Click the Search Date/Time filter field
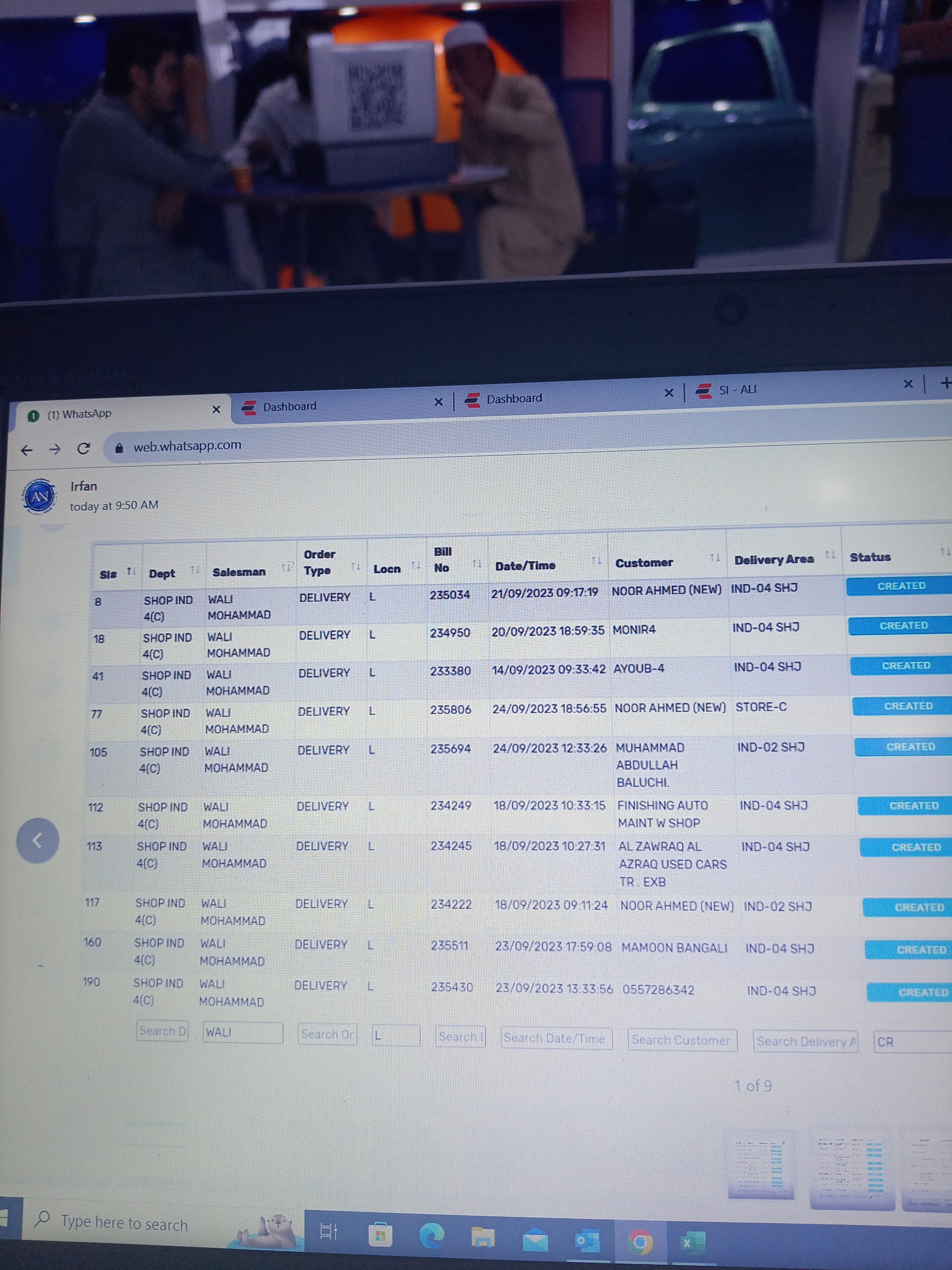This screenshot has height=1270, width=952. (x=557, y=1039)
